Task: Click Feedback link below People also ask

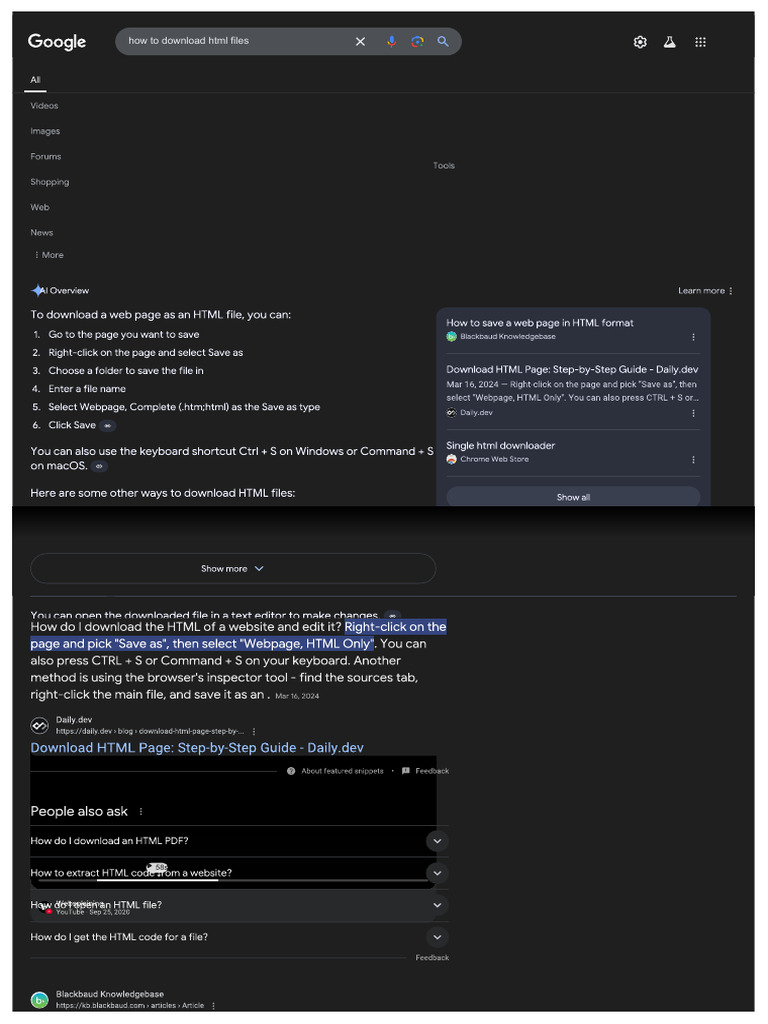Action: [x=432, y=958]
